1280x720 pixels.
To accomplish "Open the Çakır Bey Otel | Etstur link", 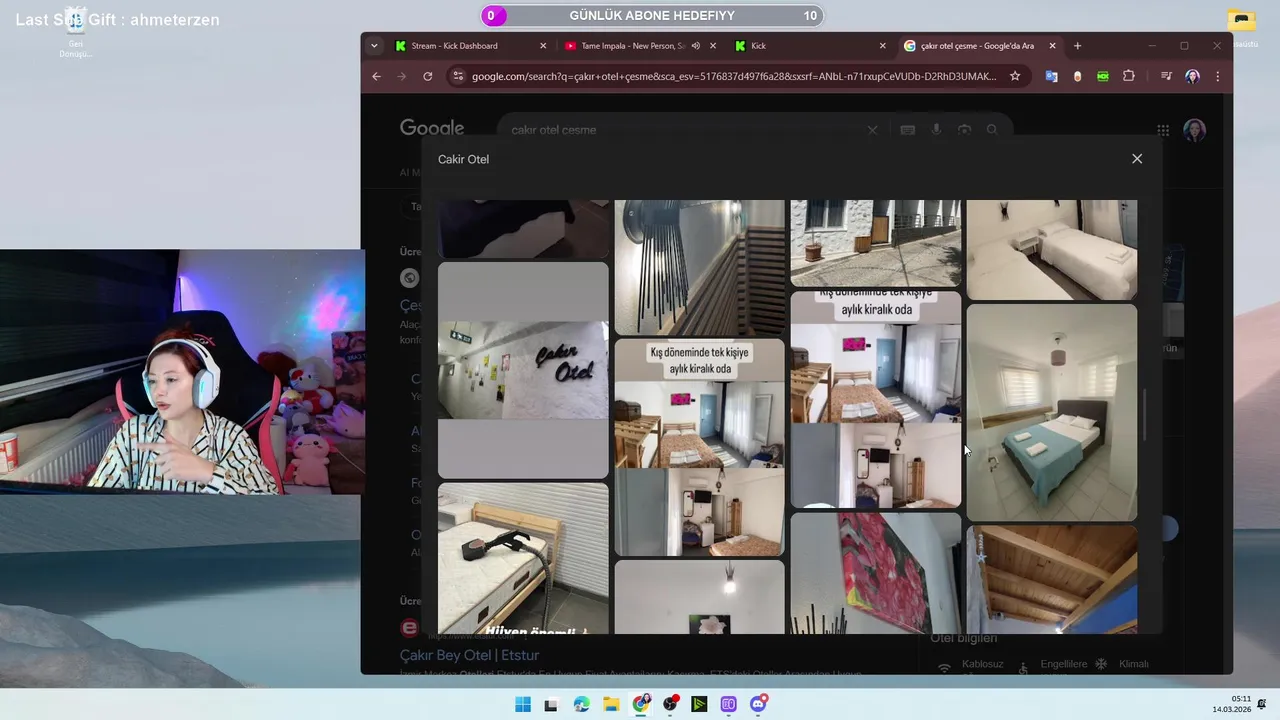I will coord(469,655).
